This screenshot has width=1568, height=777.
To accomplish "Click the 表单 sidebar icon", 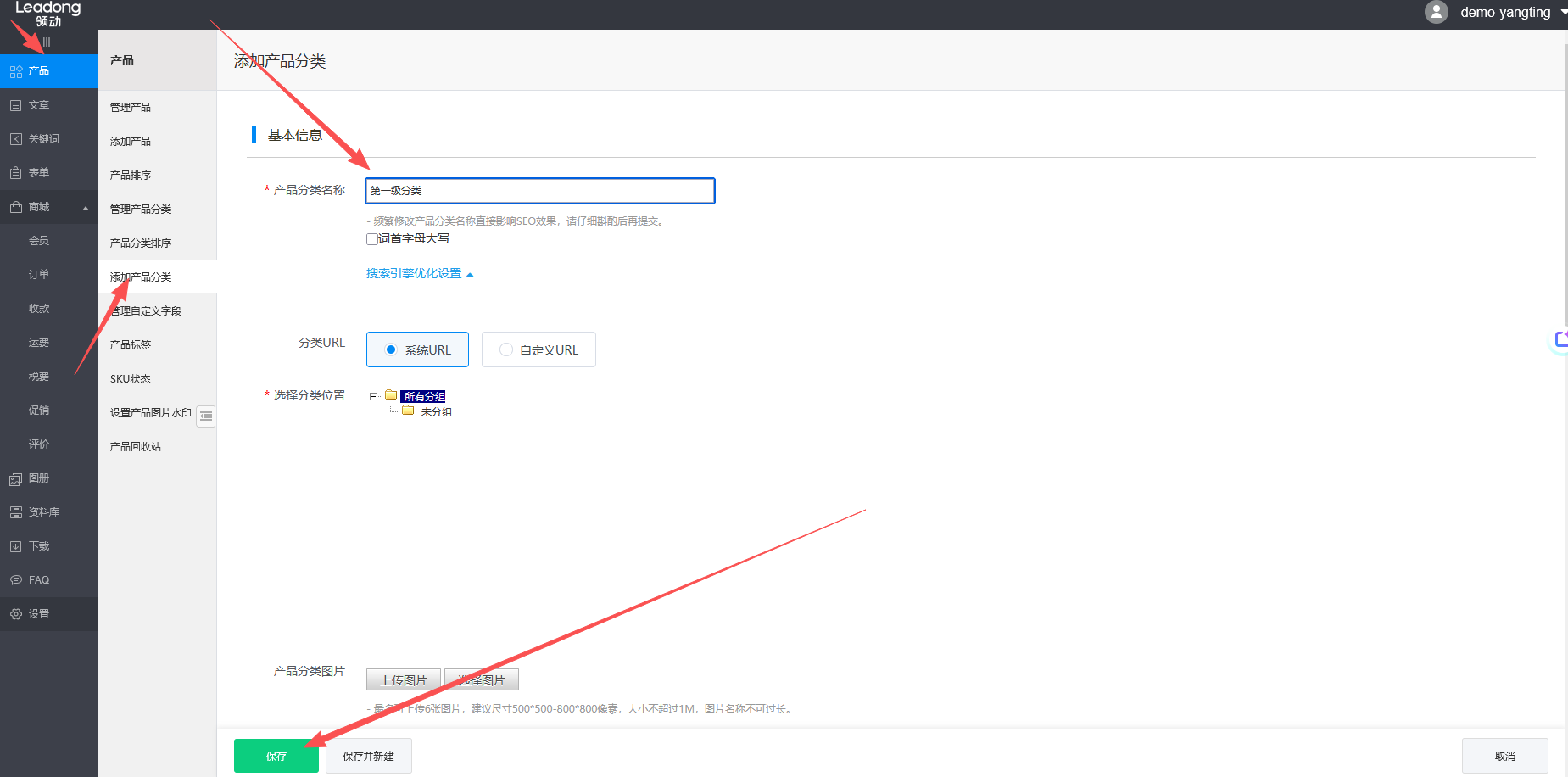I will click(x=16, y=173).
